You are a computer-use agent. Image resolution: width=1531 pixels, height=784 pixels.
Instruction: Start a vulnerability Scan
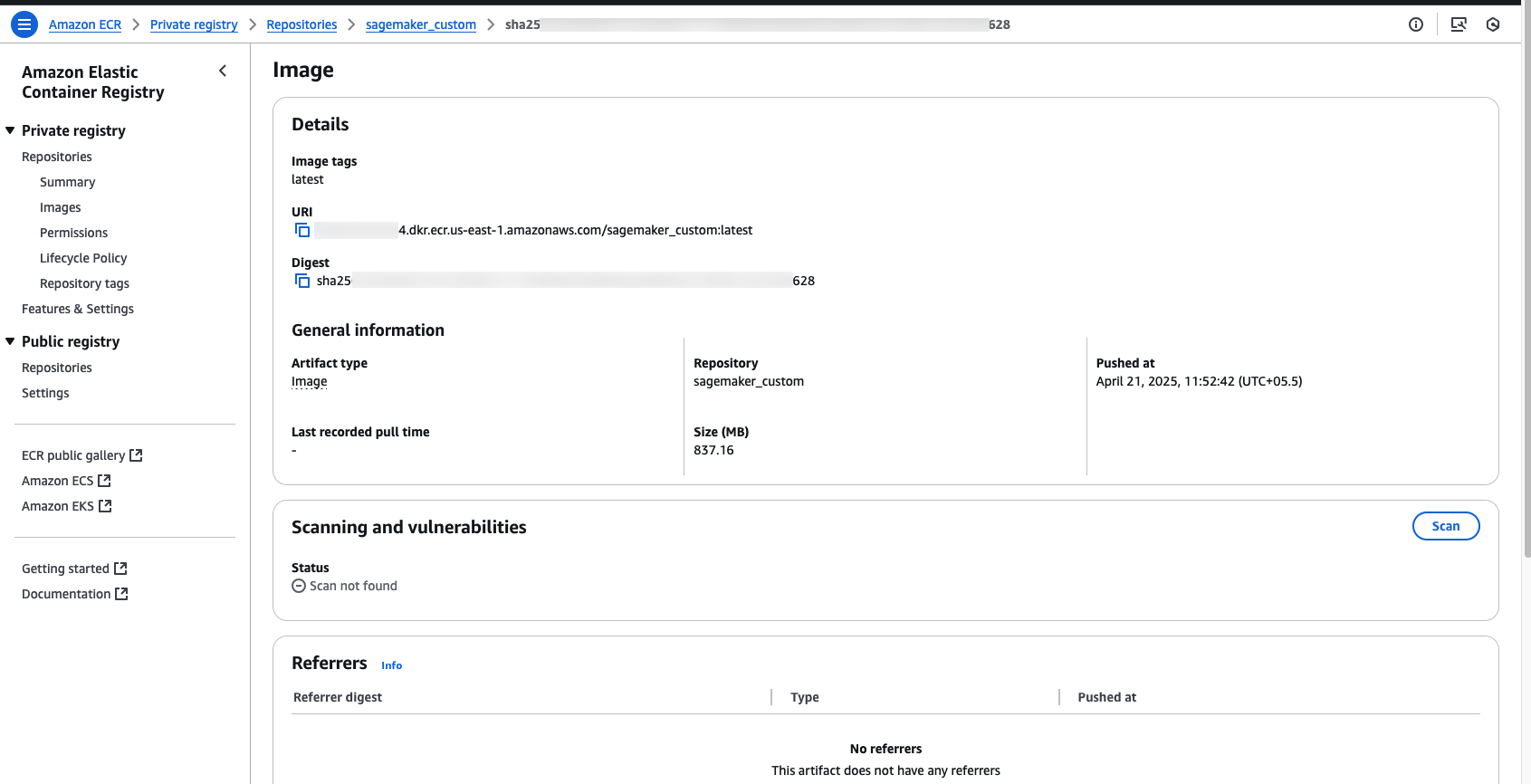pyautogui.click(x=1446, y=526)
